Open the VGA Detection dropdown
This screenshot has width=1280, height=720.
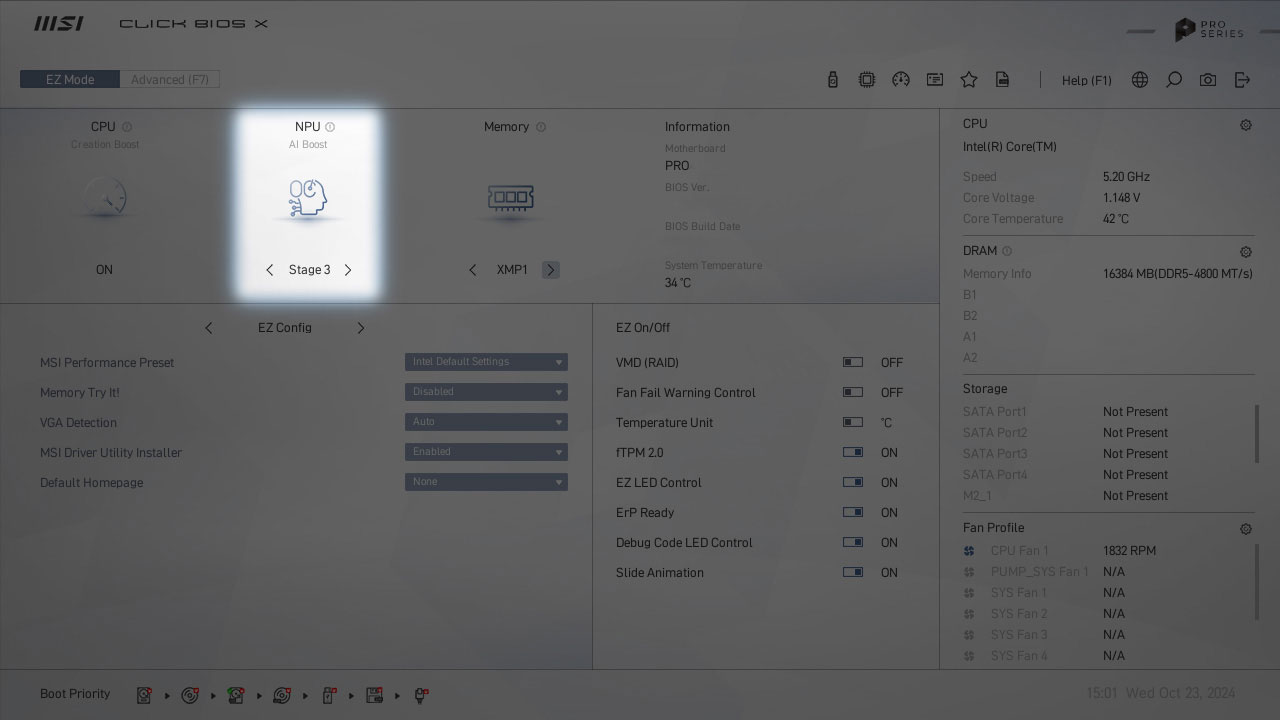tap(486, 422)
